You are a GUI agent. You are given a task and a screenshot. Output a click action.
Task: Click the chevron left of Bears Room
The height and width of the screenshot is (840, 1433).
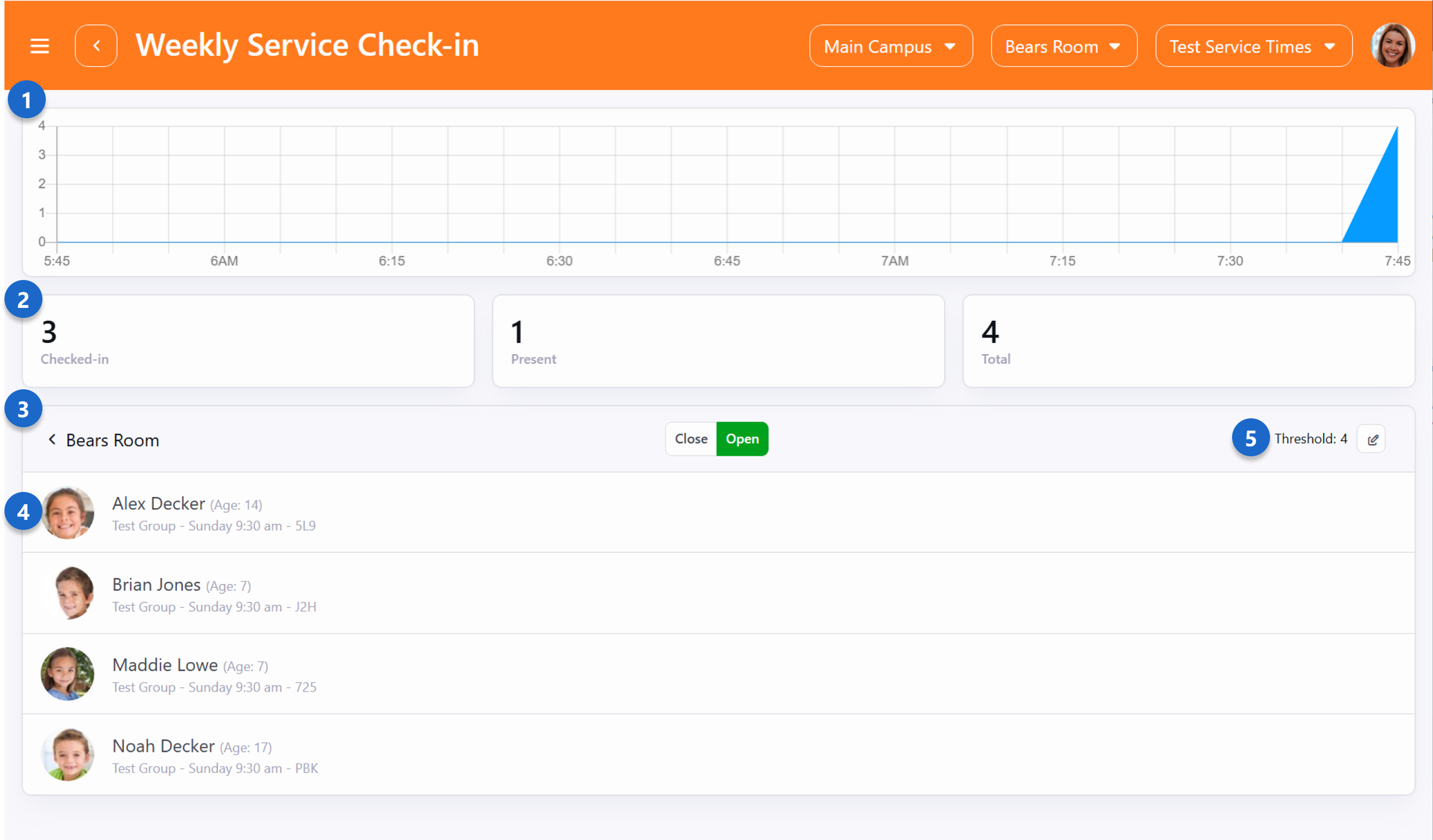tap(52, 440)
